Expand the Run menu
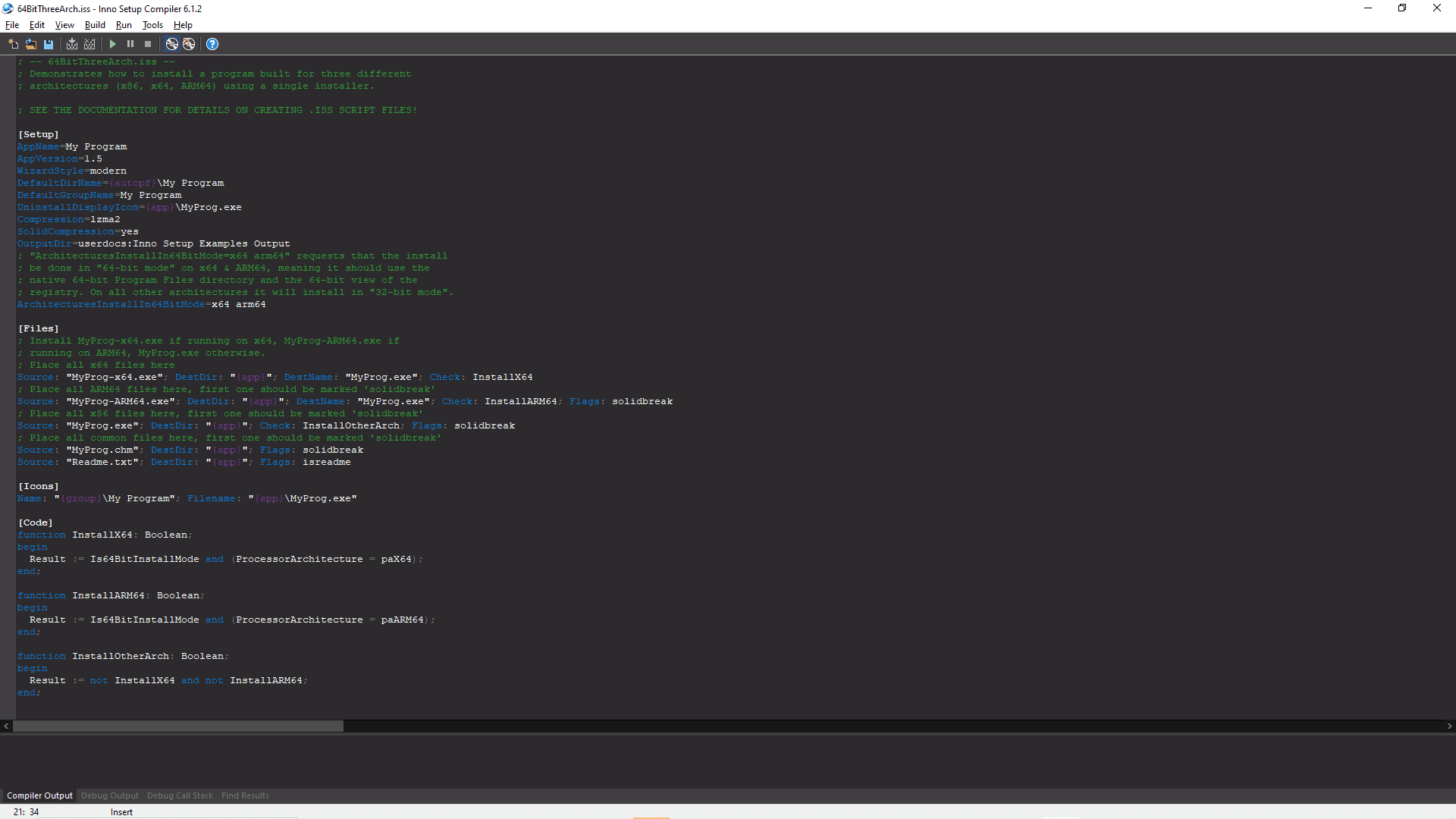Viewport: 1456px width, 819px height. pos(124,25)
